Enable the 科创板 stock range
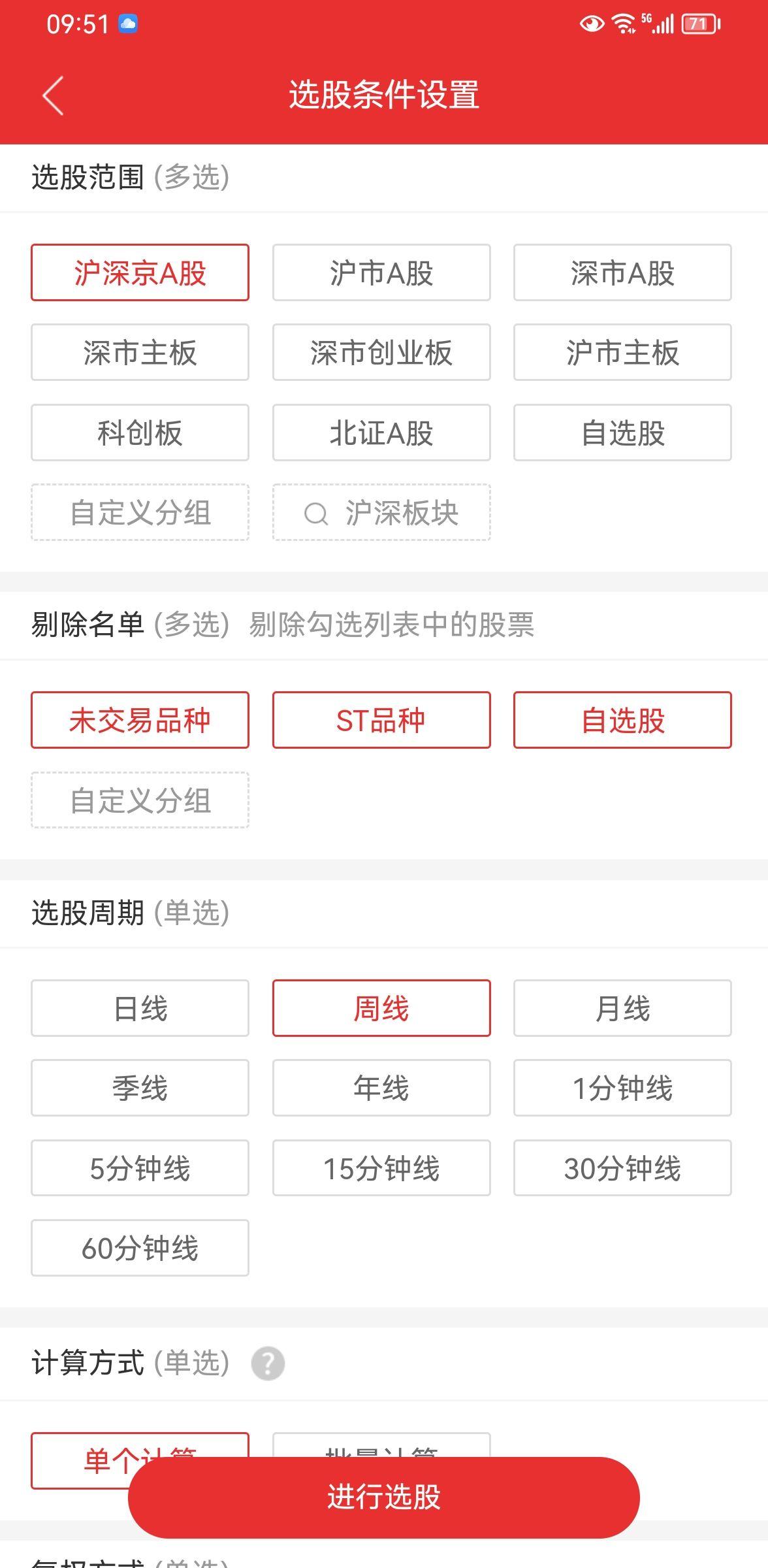768x1568 pixels. click(140, 433)
